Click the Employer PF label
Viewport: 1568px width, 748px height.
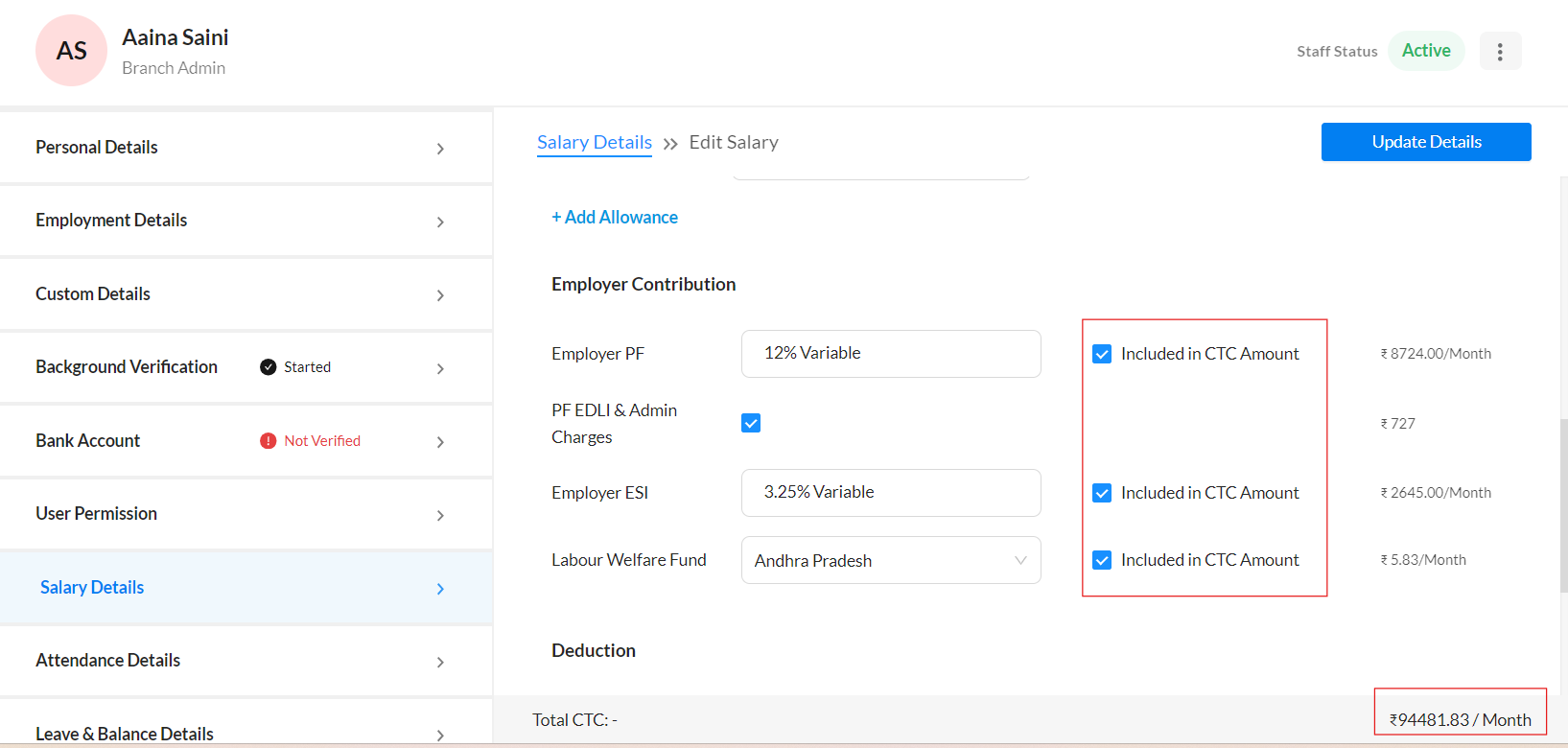tap(597, 354)
